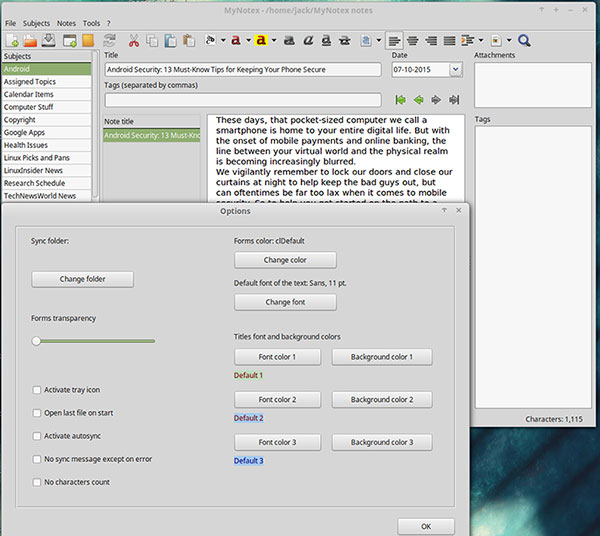The width and height of the screenshot is (600, 536).
Task: Select the note 'Android Security: 13 Must-Kn'
Action: [152, 135]
